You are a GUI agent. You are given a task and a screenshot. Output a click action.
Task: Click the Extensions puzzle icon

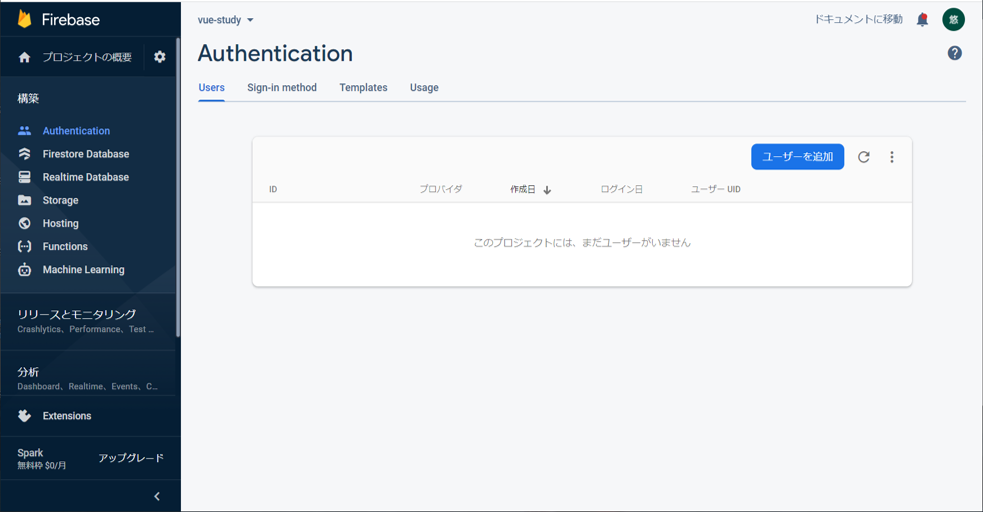point(24,415)
